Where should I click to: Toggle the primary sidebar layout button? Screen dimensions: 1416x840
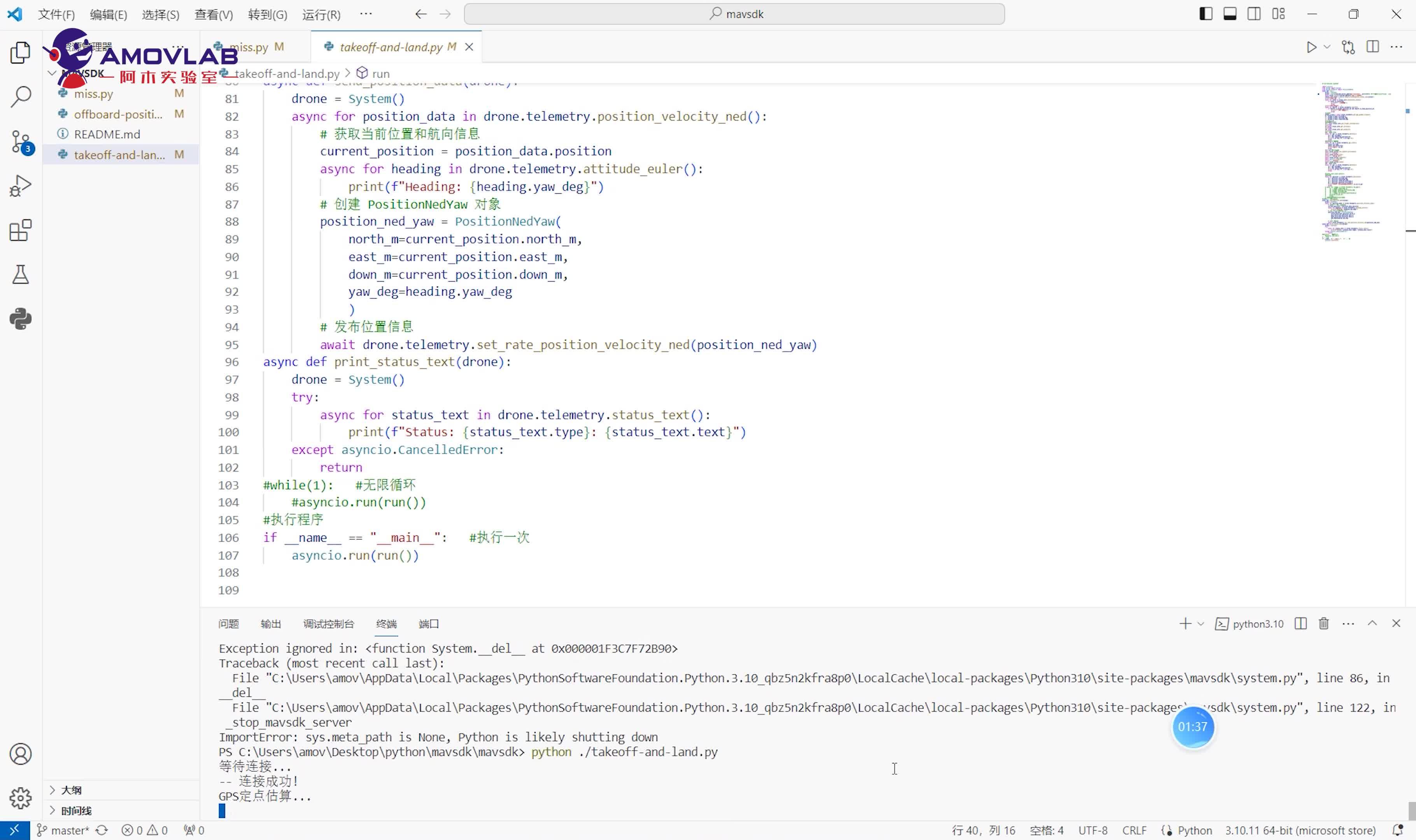pos(1206,14)
